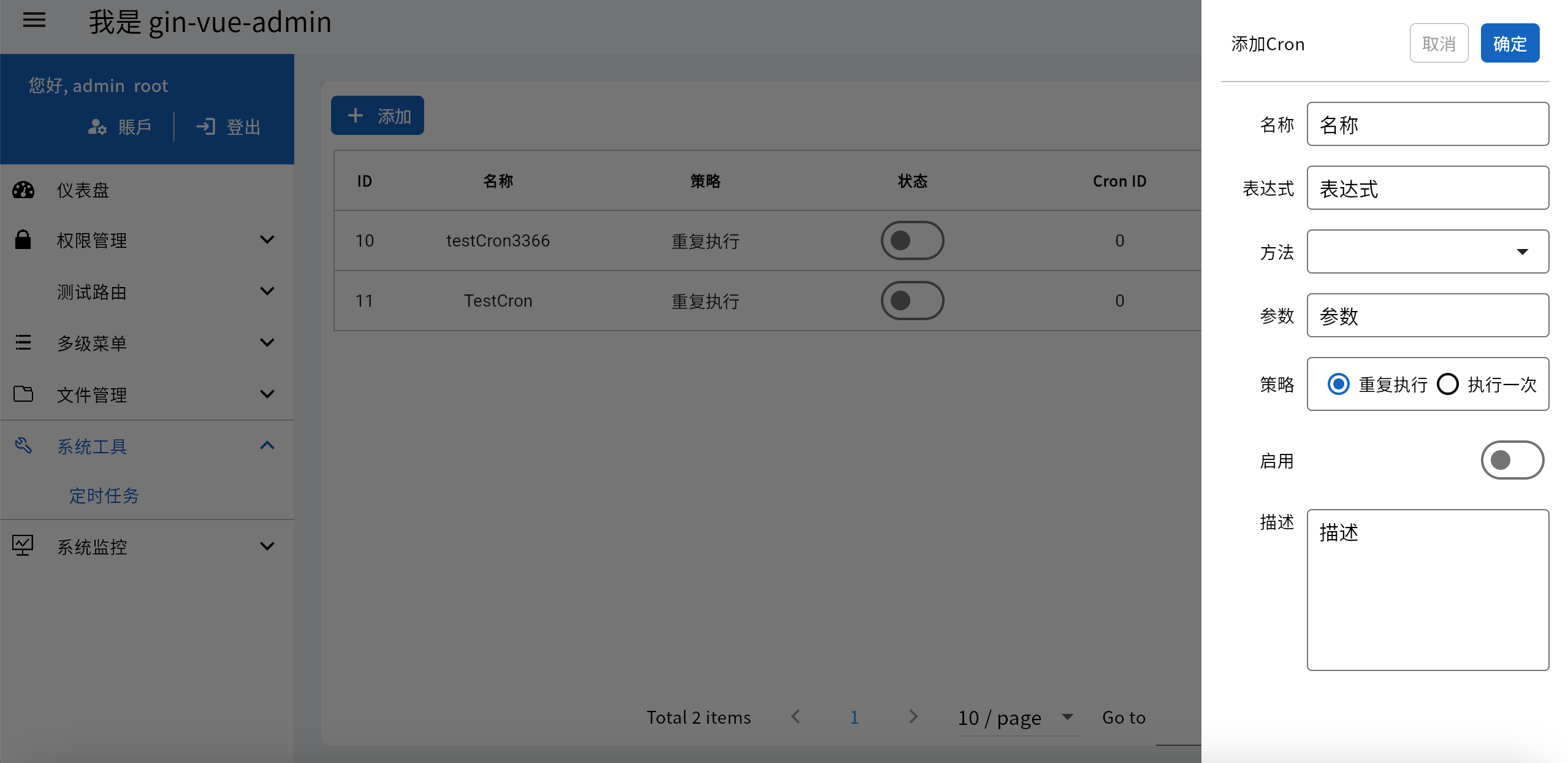Open the 方法 dropdown selector

(1427, 251)
